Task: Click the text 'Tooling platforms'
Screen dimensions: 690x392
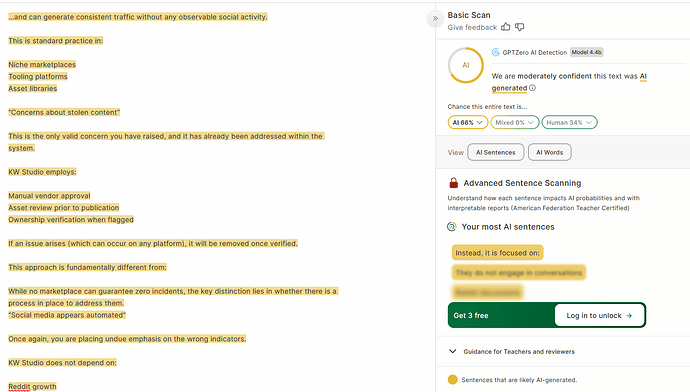Action: point(38,77)
